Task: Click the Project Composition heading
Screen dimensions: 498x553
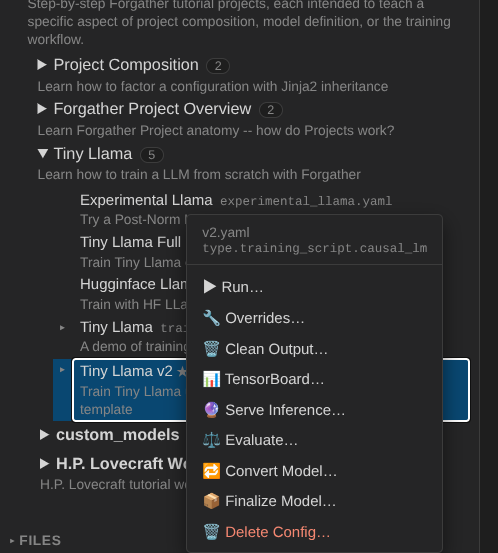Action: point(126,65)
